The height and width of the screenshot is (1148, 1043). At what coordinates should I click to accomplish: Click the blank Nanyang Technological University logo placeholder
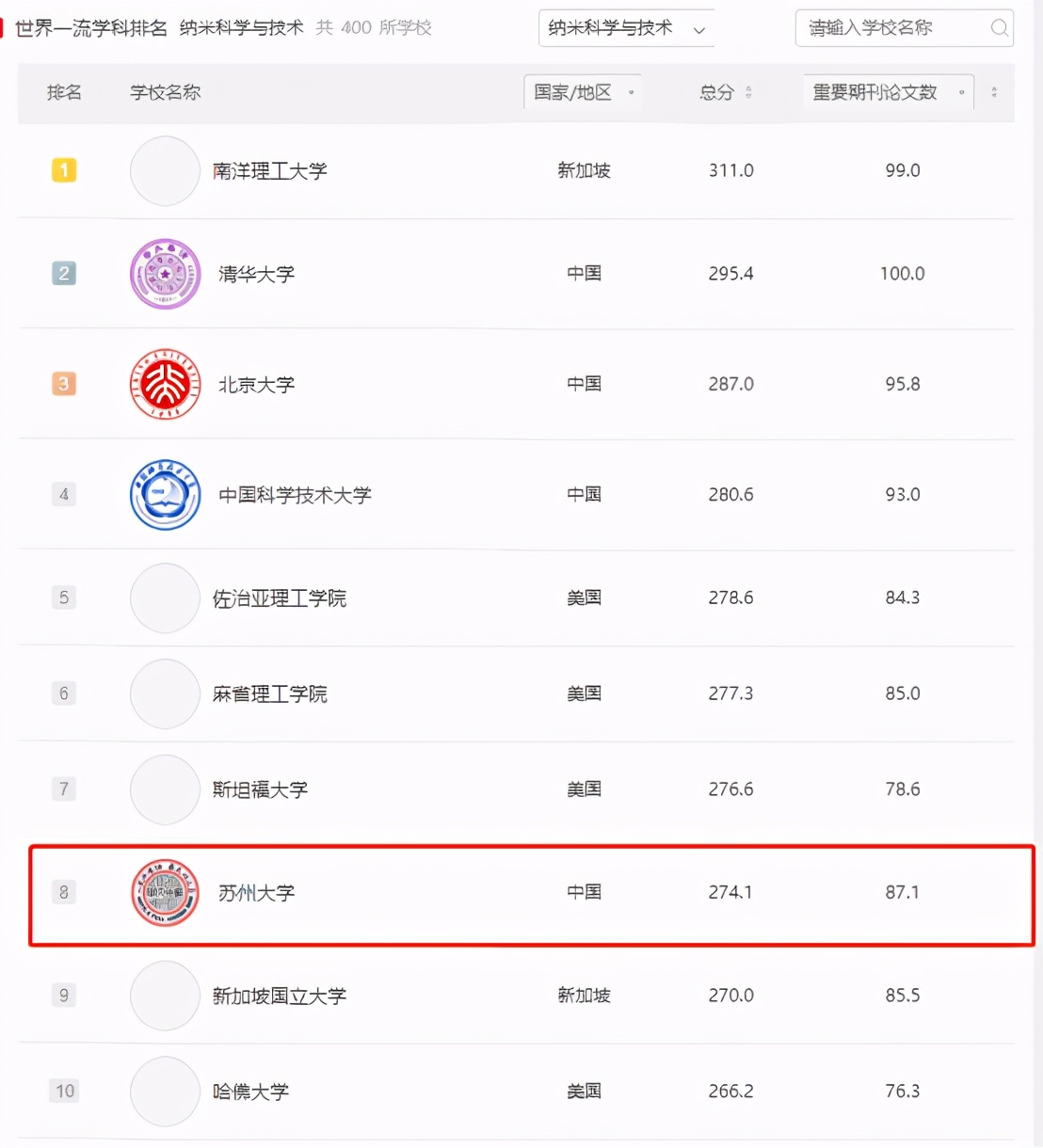pyautogui.click(x=165, y=171)
